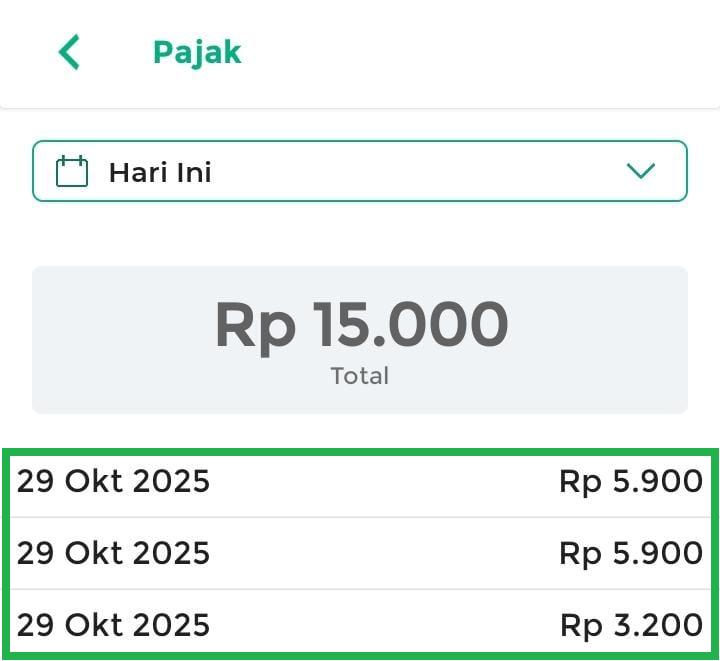The height and width of the screenshot is (661, 720).
Task: Click the Hari Ini label text
Action: point(160,172)
